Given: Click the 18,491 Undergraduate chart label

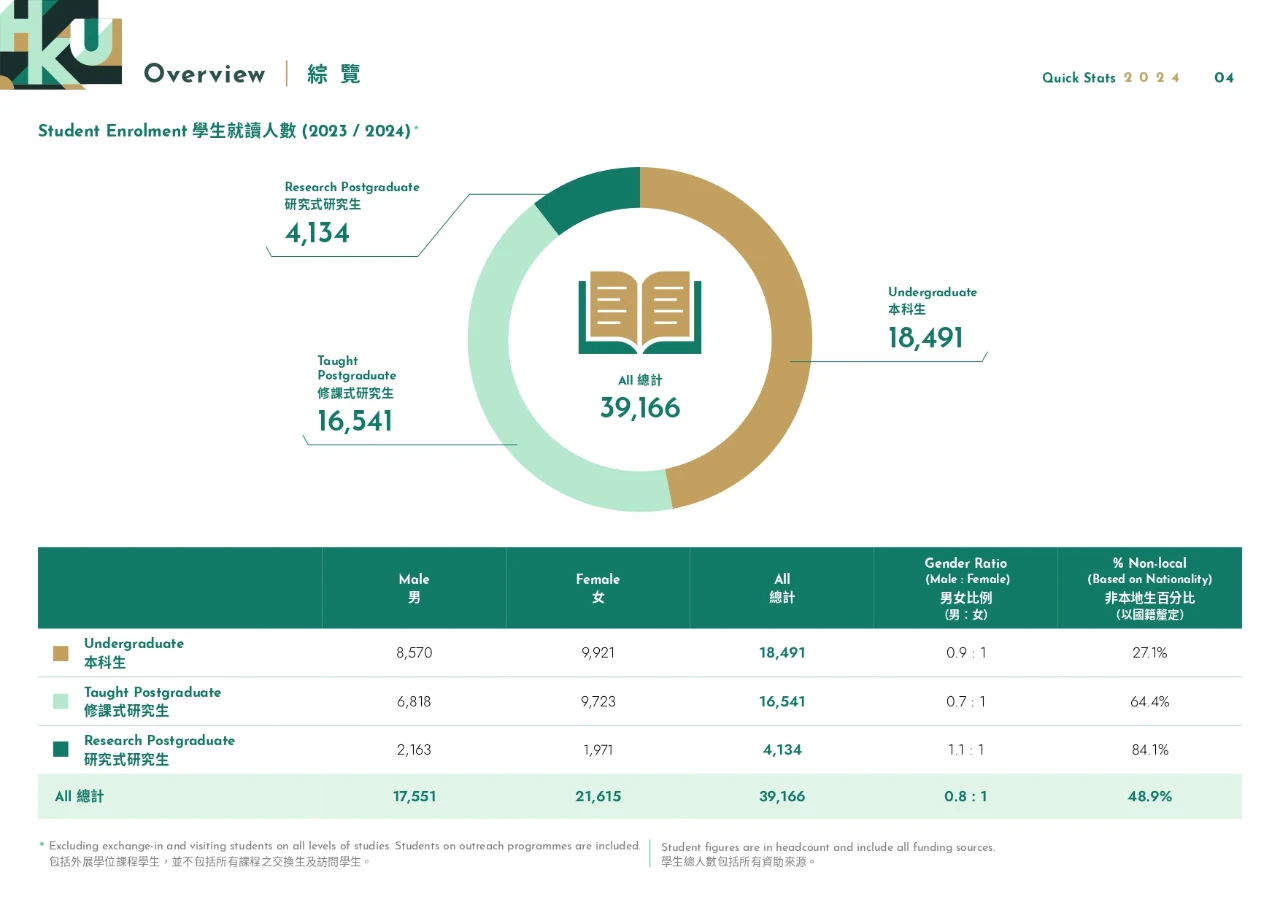Looking at the screenshot, I should [925, 338].
